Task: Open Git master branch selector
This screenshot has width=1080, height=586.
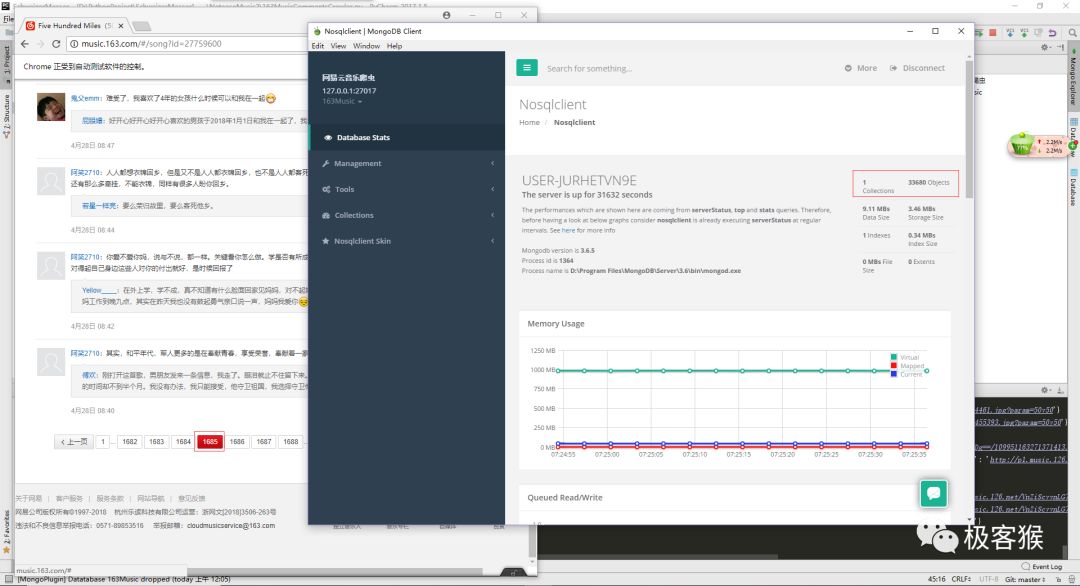Action: tap(1025, 579)
